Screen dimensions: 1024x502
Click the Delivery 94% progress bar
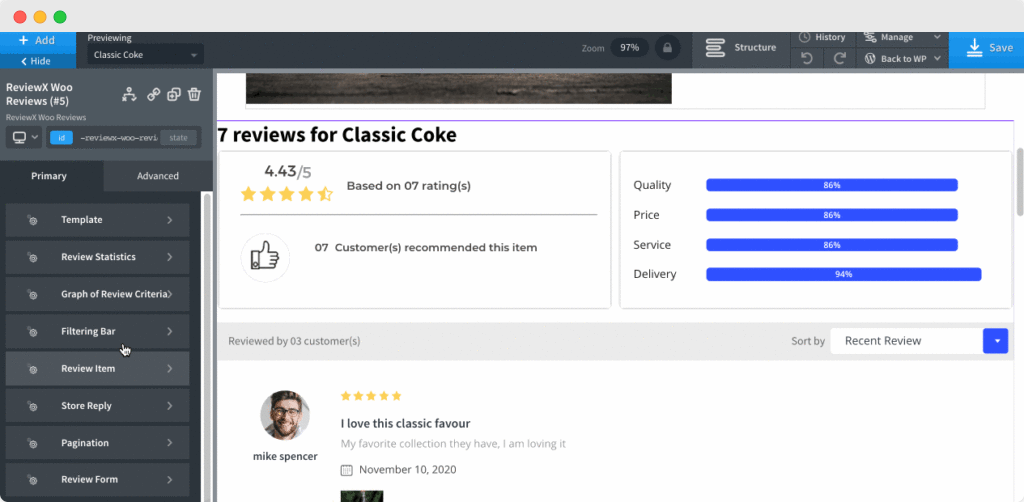tap(843, 274)
